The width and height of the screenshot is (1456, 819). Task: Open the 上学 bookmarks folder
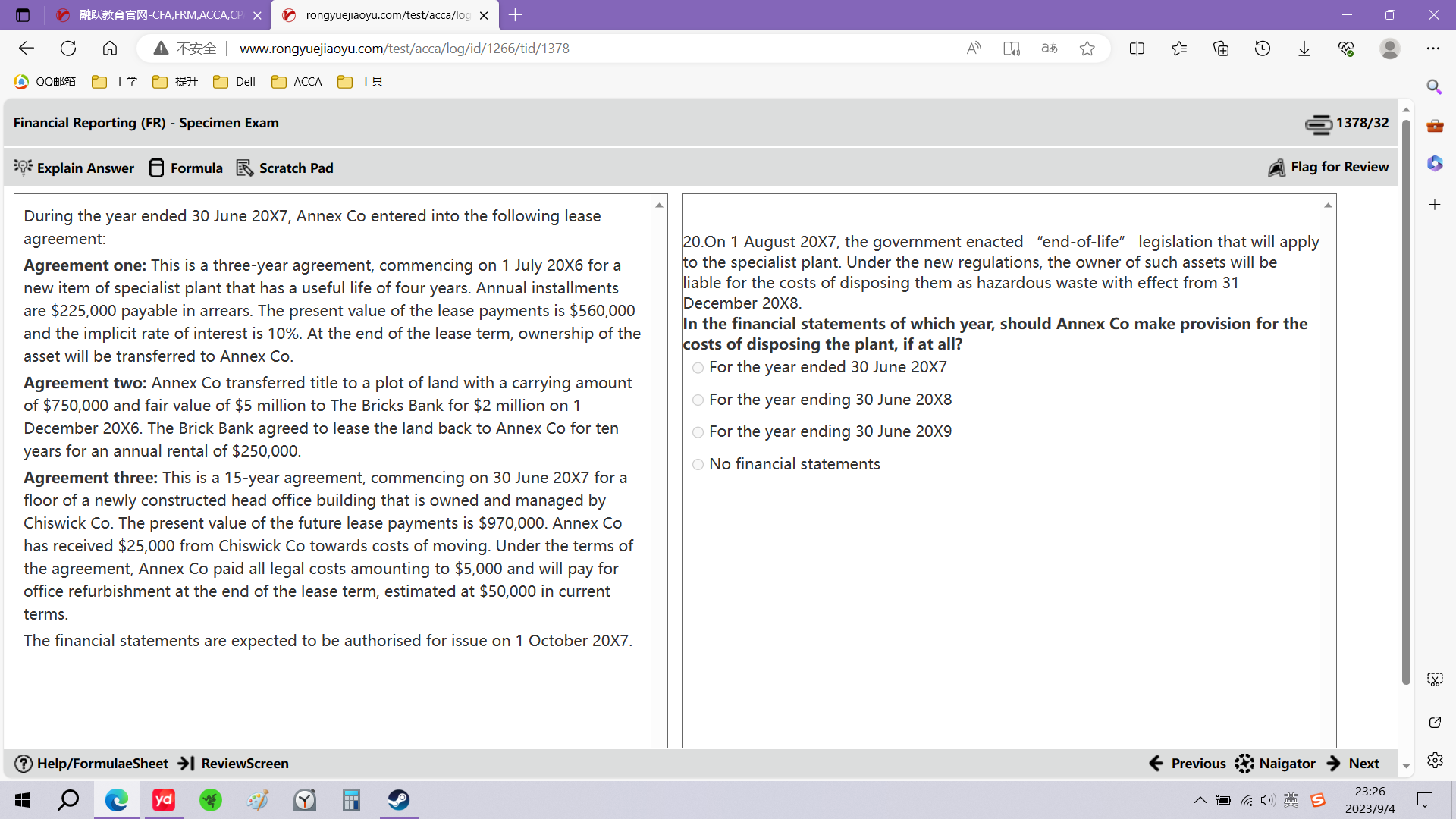(x=115, y=82)
